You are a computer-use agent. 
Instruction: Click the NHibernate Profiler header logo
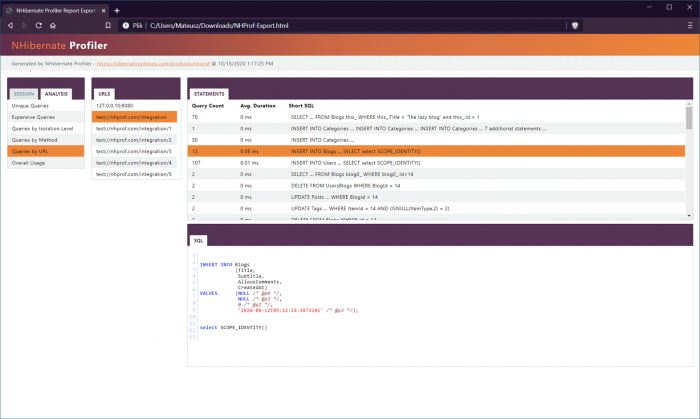pyautogui.click(x=59, y=46)
